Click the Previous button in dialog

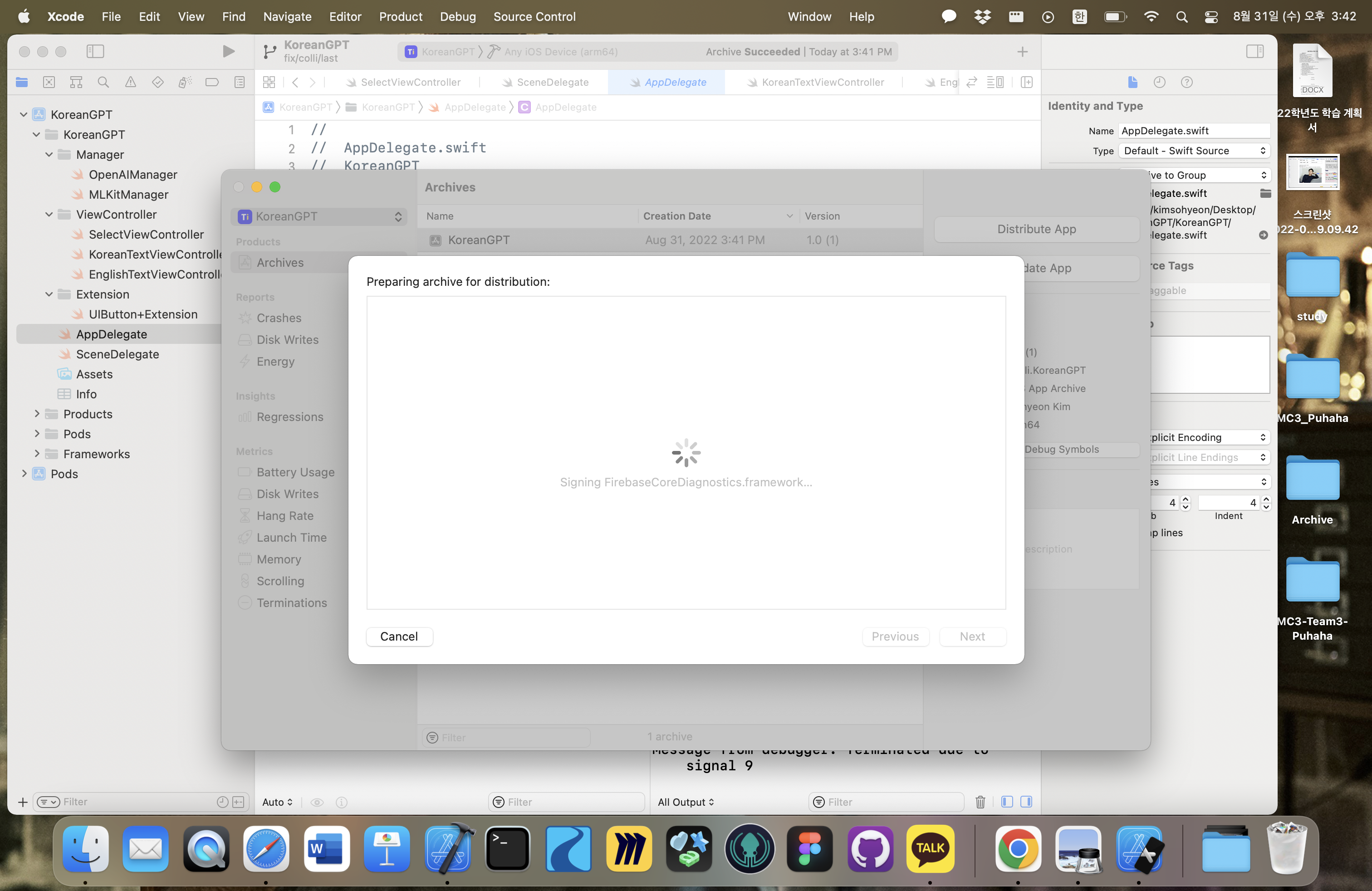[x=895, y=636]
